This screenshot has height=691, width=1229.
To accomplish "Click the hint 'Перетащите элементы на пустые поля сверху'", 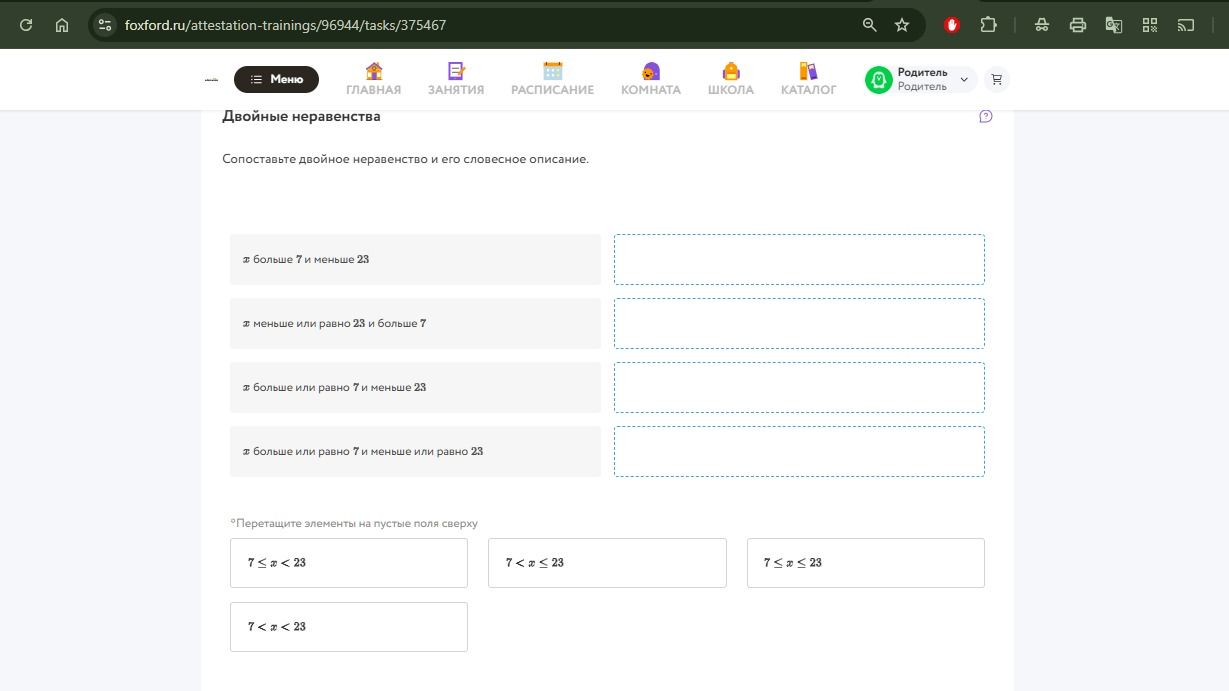I will (354, 523).
